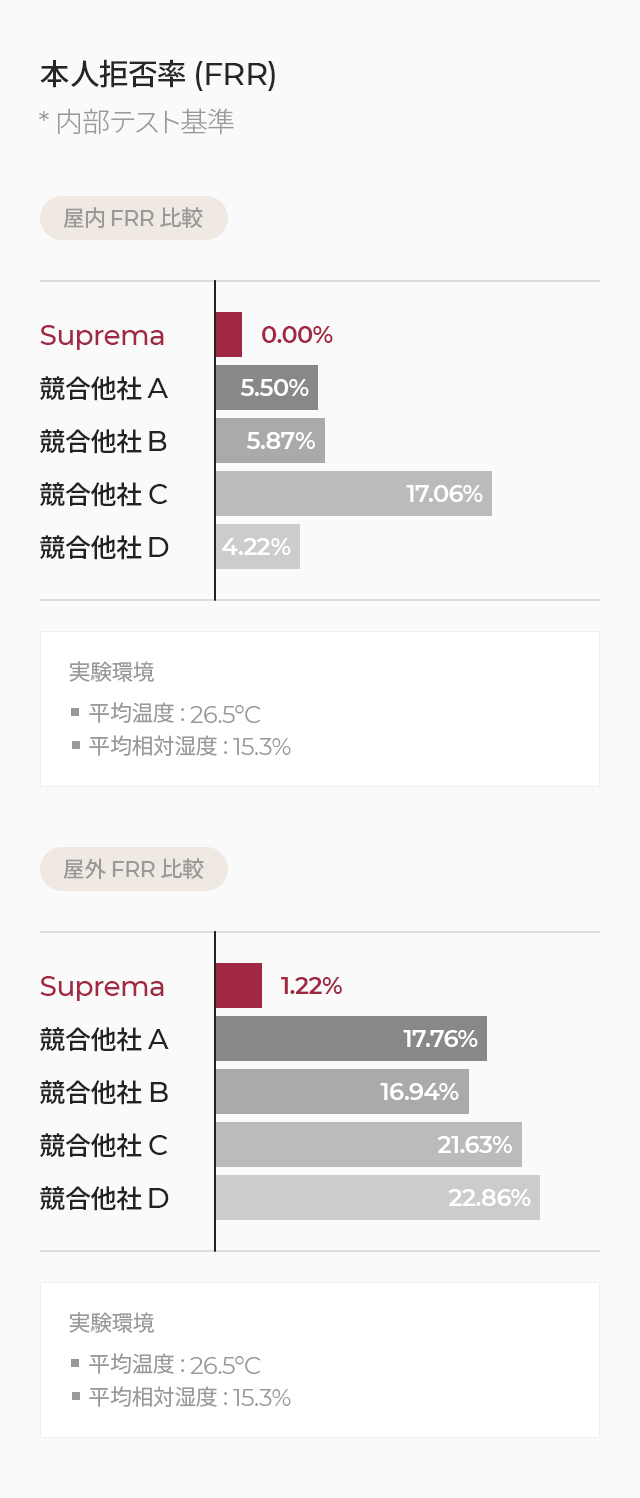The height and width of the screenshot is (1498, 640).
Task: Click the indoor Suprema row label
Action: [102, 336]
